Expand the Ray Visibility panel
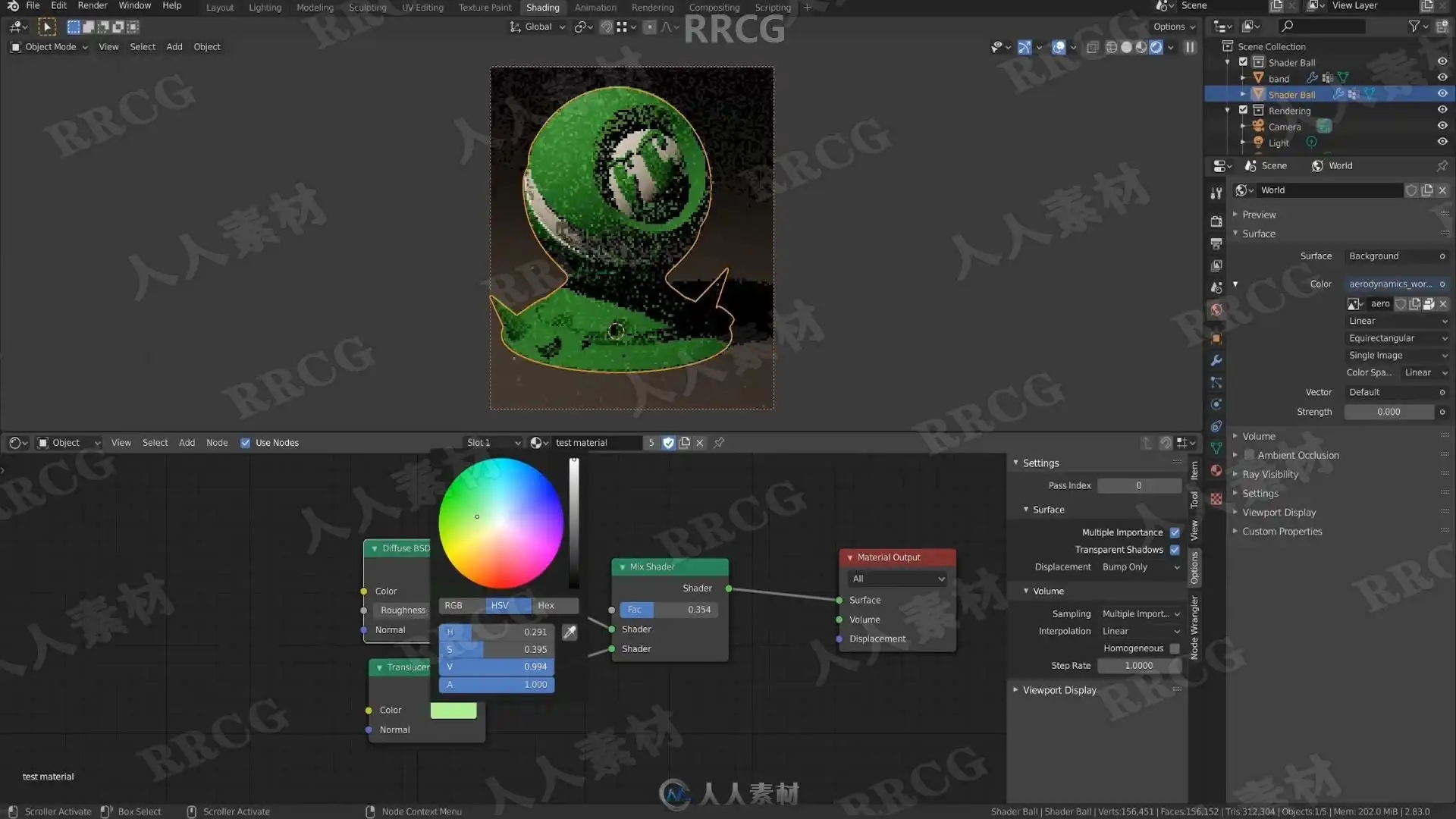Screen dimensions: 1456x819 click(x=1270, y=475)
